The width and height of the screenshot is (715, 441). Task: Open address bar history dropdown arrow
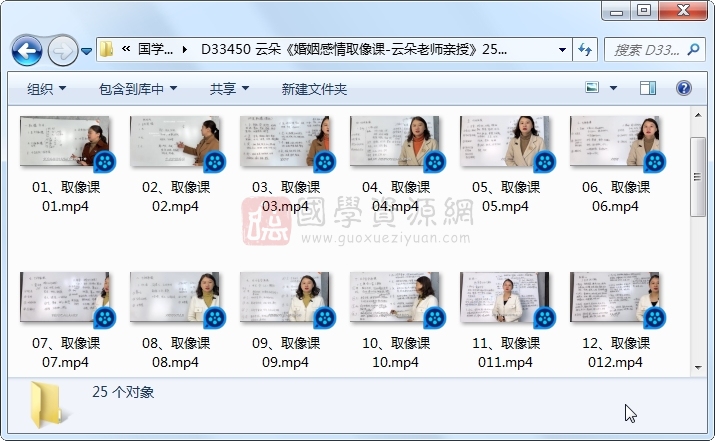click(562, 49)
